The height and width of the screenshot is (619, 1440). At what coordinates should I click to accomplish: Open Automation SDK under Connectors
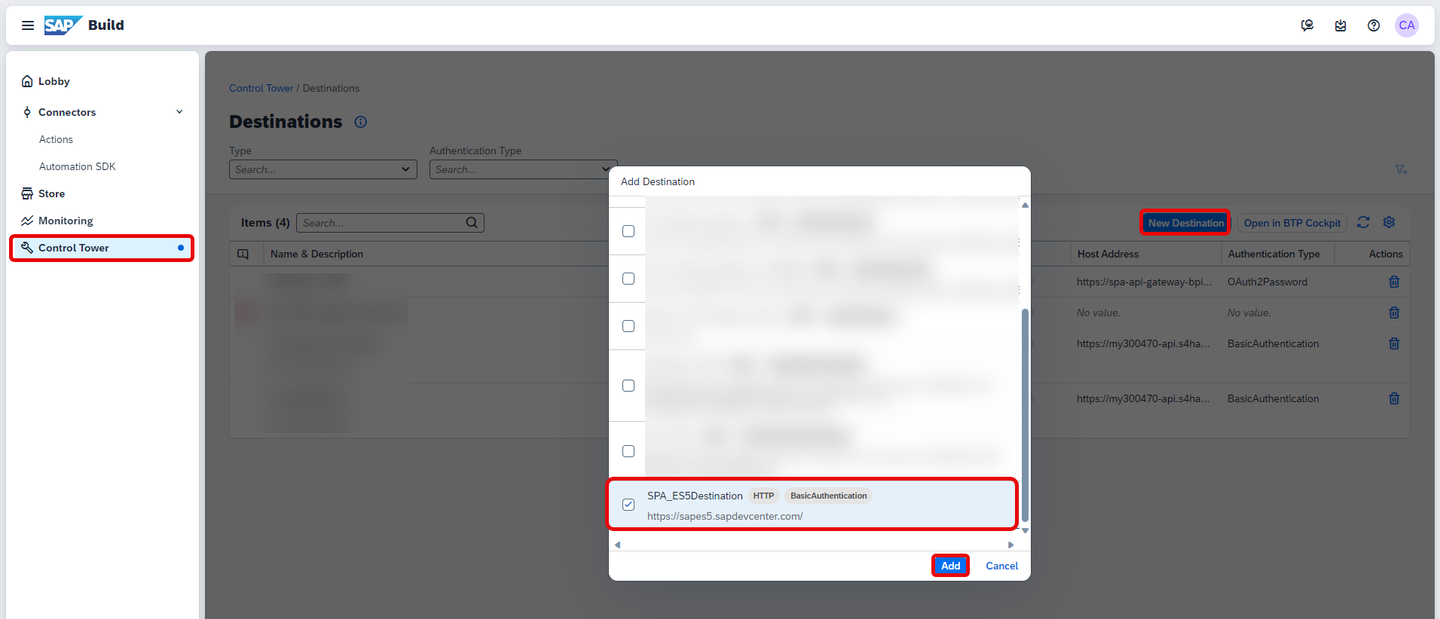[77, 166]
